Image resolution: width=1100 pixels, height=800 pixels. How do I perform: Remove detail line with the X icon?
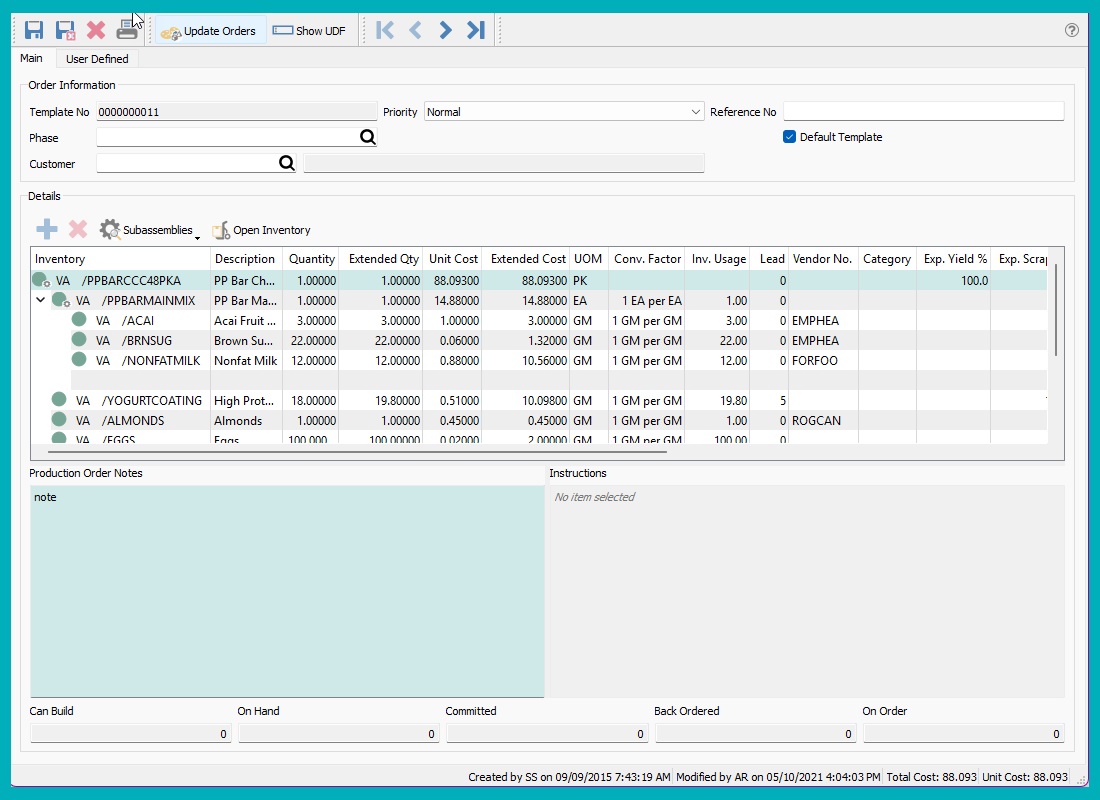point(78,229)
